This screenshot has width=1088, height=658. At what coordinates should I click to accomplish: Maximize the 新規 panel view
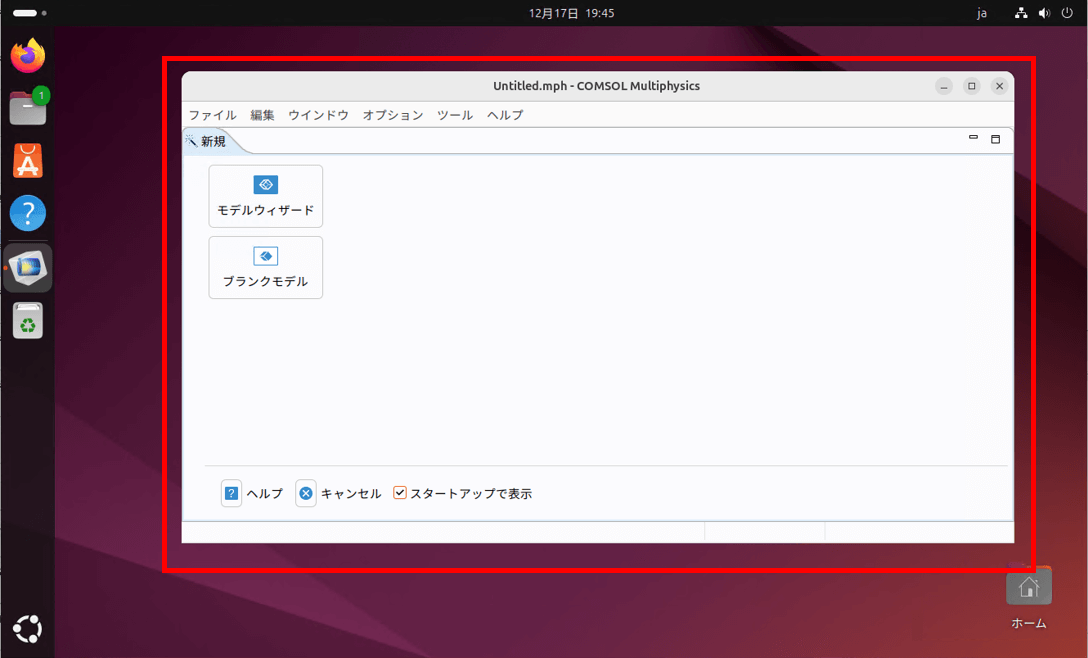995,139
